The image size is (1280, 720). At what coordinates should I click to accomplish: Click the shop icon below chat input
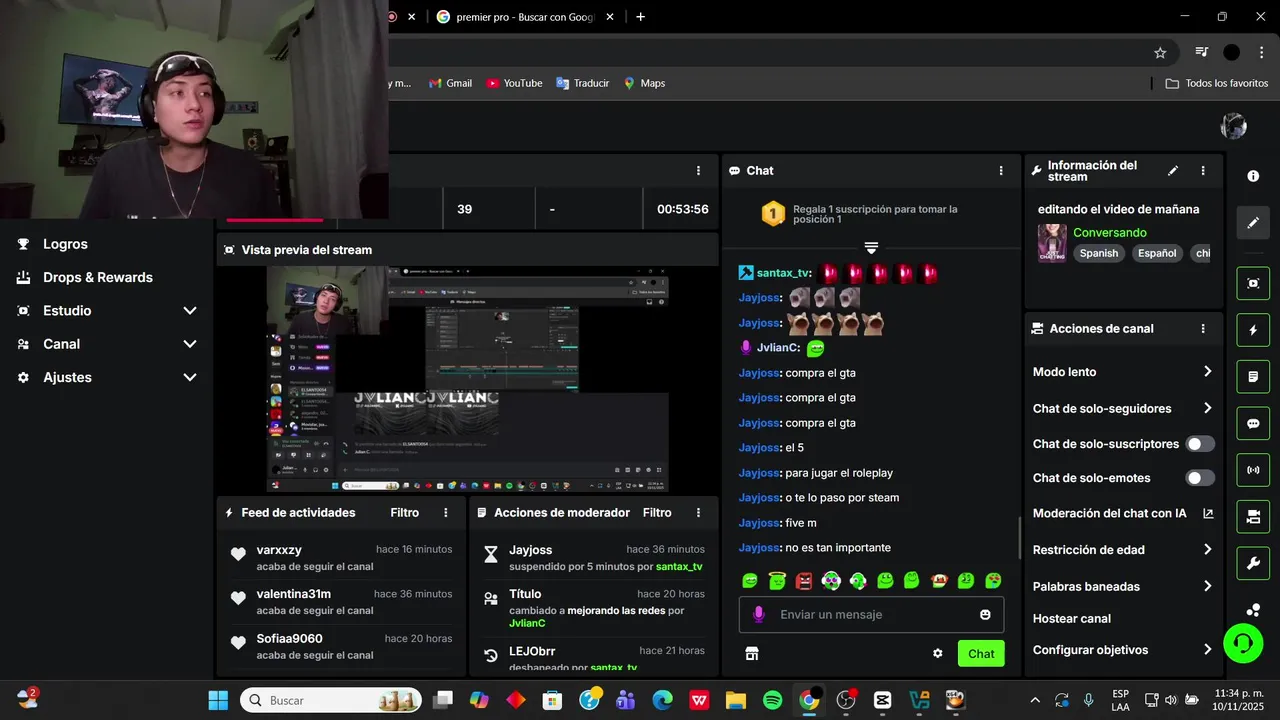point(752,653)
